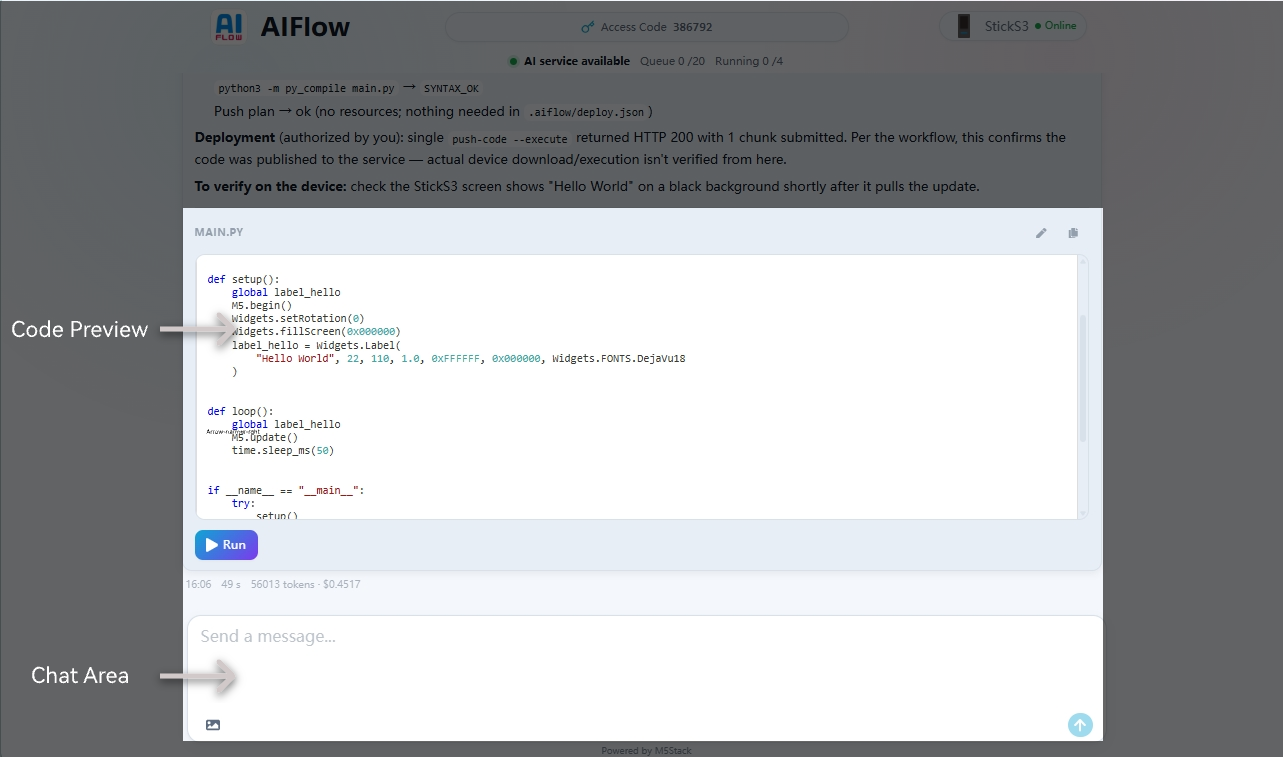Attach an image using the picture icon
1283x757 pixels.
click(x=213, y=725)
